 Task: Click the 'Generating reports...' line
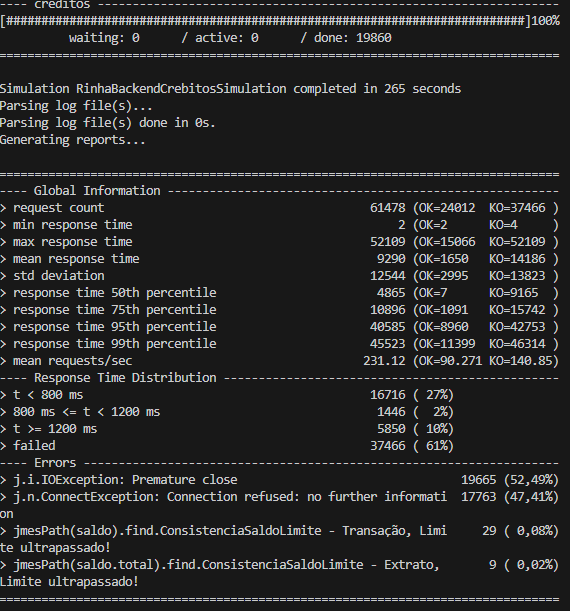72,140
